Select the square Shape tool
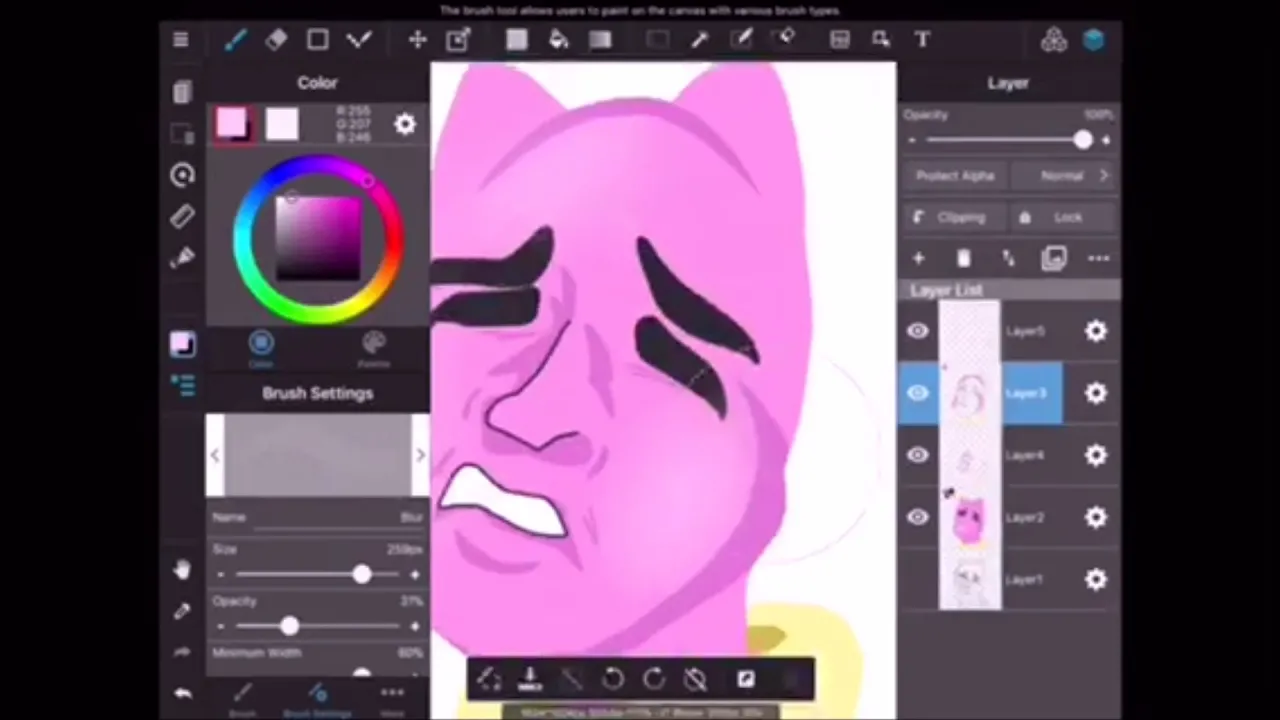This screenshot has width=1280, height=720. pyautogui.click(x=318, y=40)
